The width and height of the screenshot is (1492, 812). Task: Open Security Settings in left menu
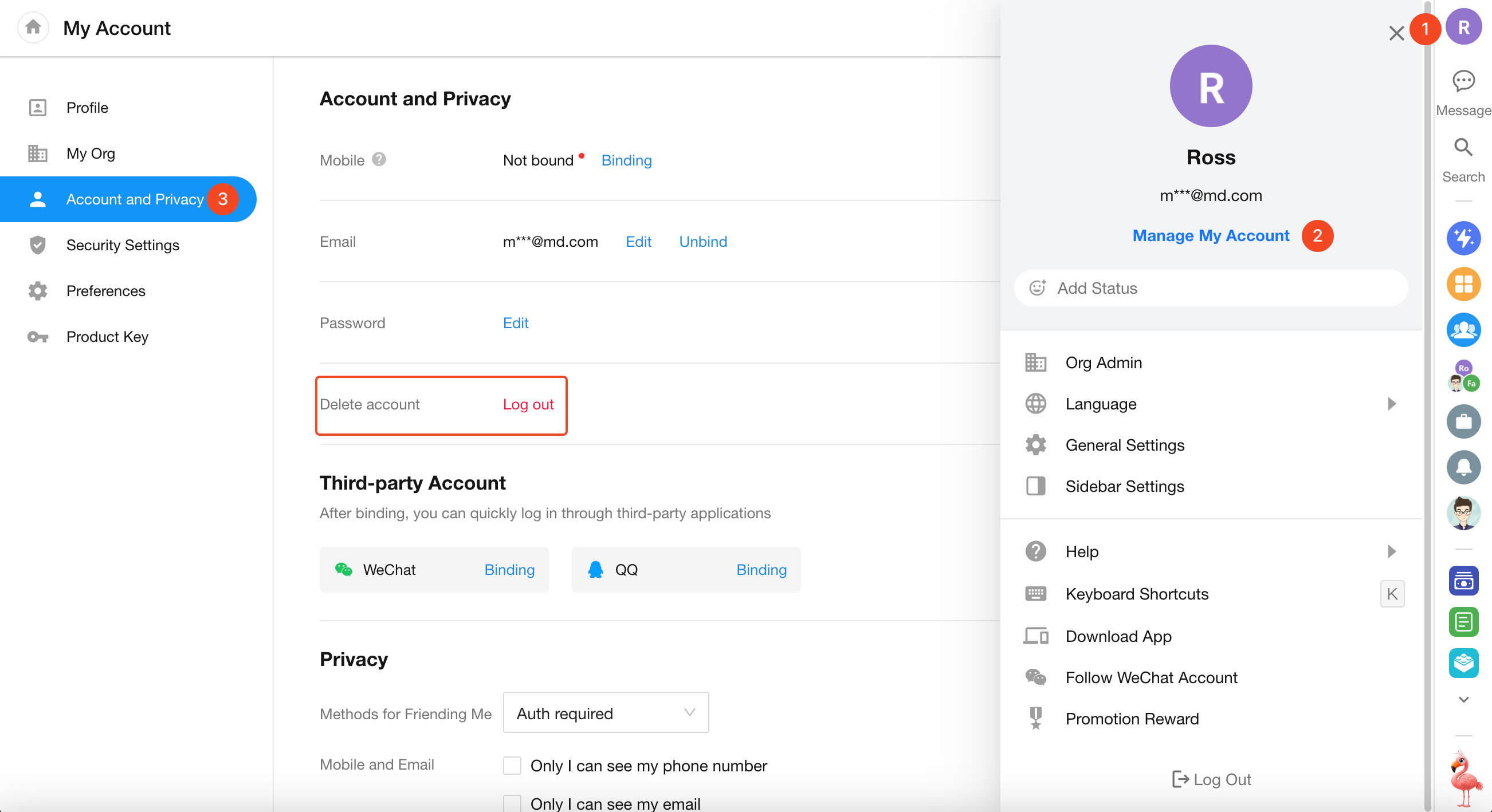click(x=122, y=245)
